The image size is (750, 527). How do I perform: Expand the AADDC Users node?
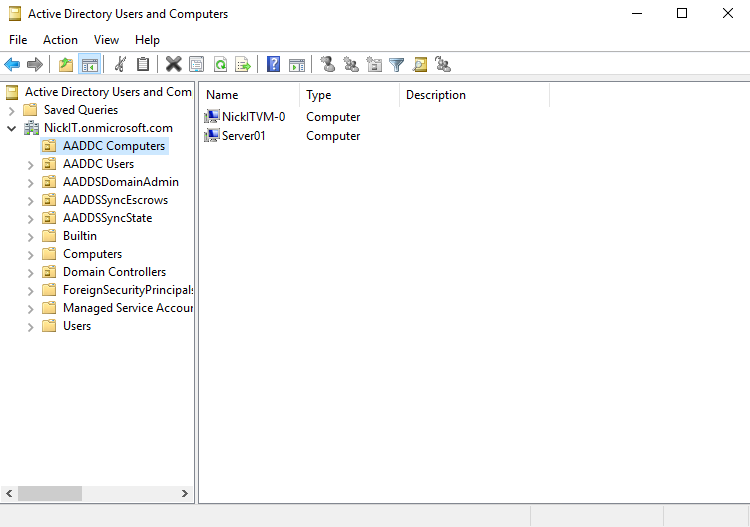[x=31, y=165]
